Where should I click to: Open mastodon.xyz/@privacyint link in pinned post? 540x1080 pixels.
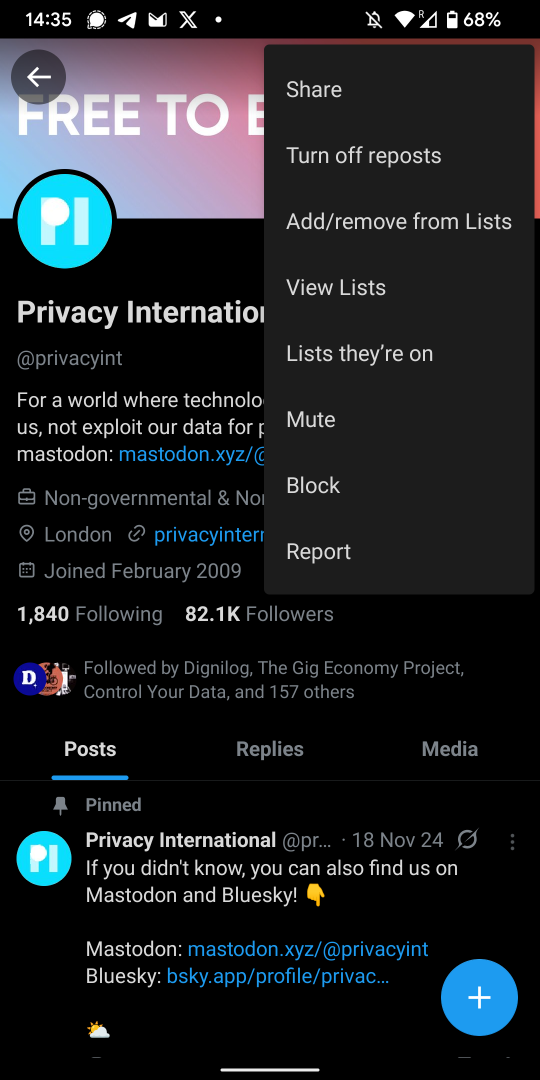pos(308,949)
